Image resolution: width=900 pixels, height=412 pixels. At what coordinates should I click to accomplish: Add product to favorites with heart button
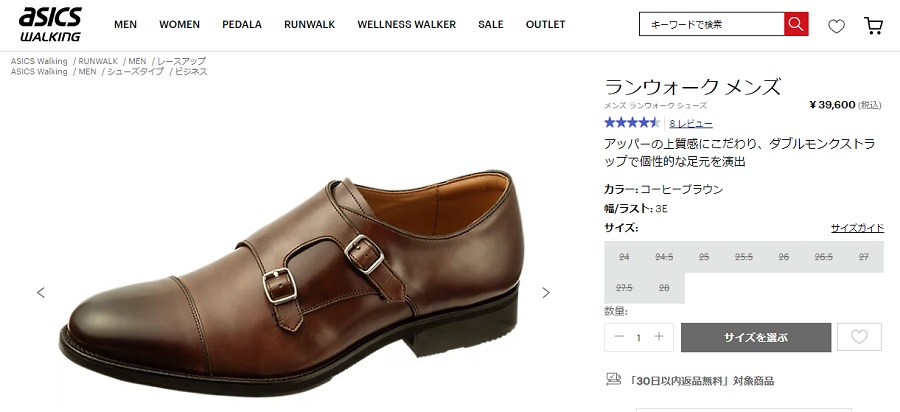859,337
